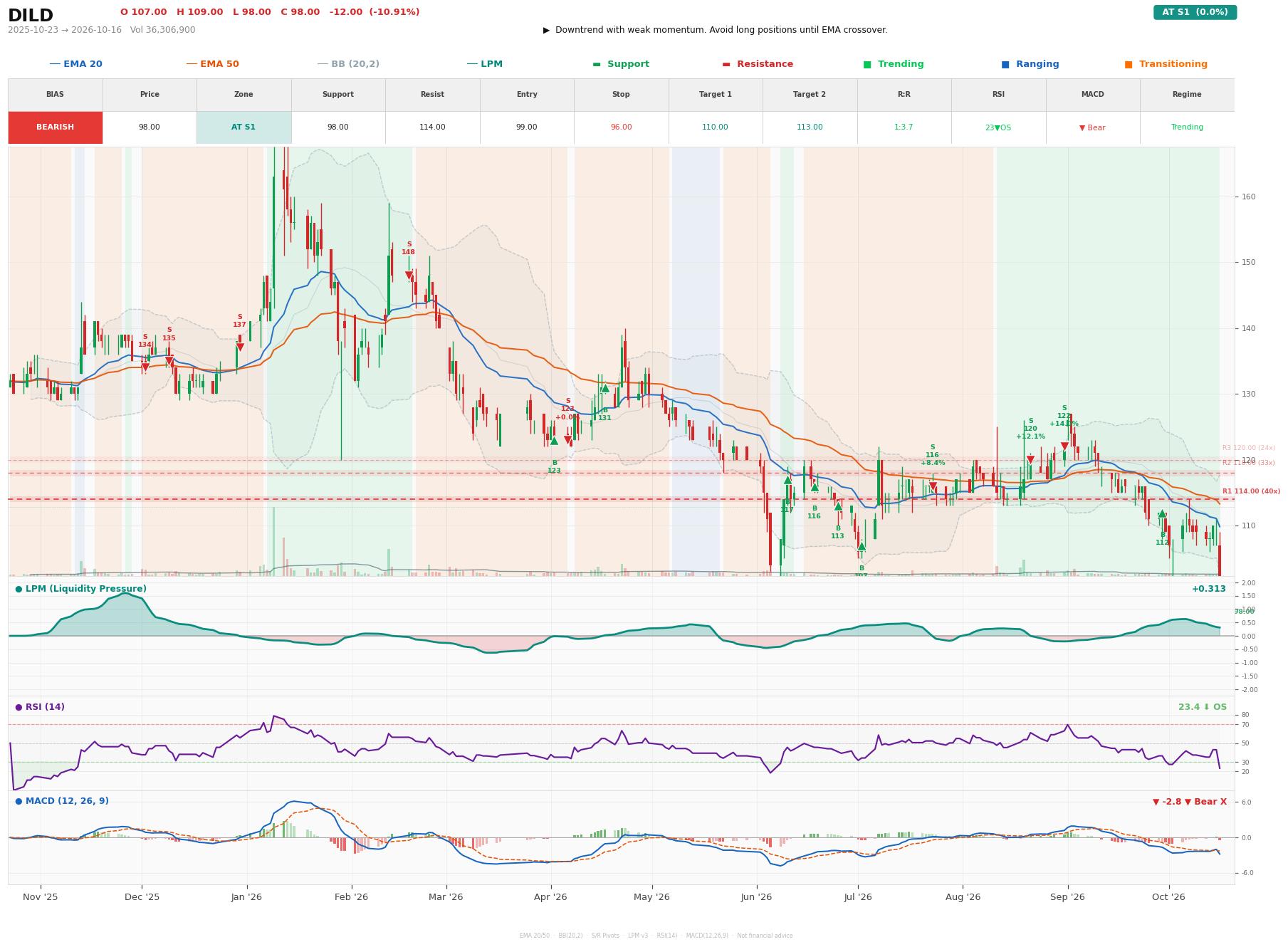Click the Vol 36,306,900 text

pyautogui.click(x=163, y=30)
